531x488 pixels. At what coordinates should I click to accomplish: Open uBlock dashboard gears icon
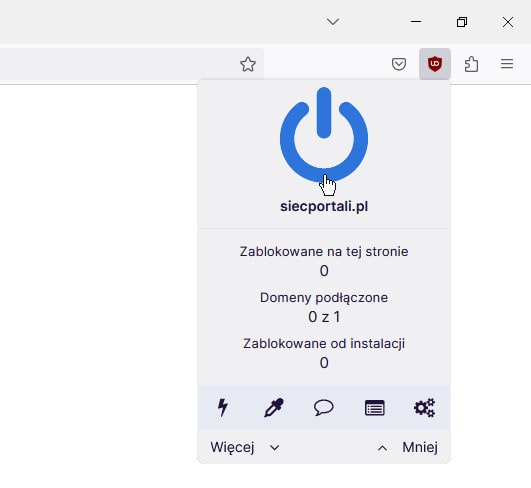(425, 407)
